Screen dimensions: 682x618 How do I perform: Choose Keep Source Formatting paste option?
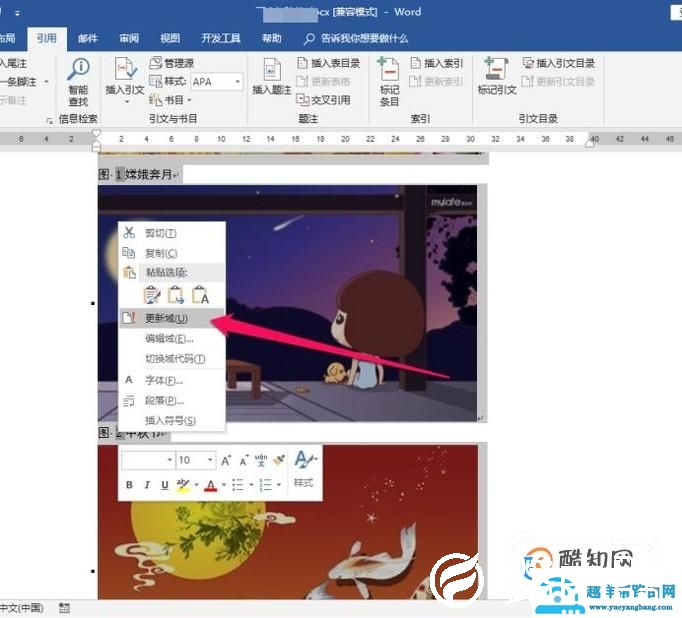pos(152,294)
